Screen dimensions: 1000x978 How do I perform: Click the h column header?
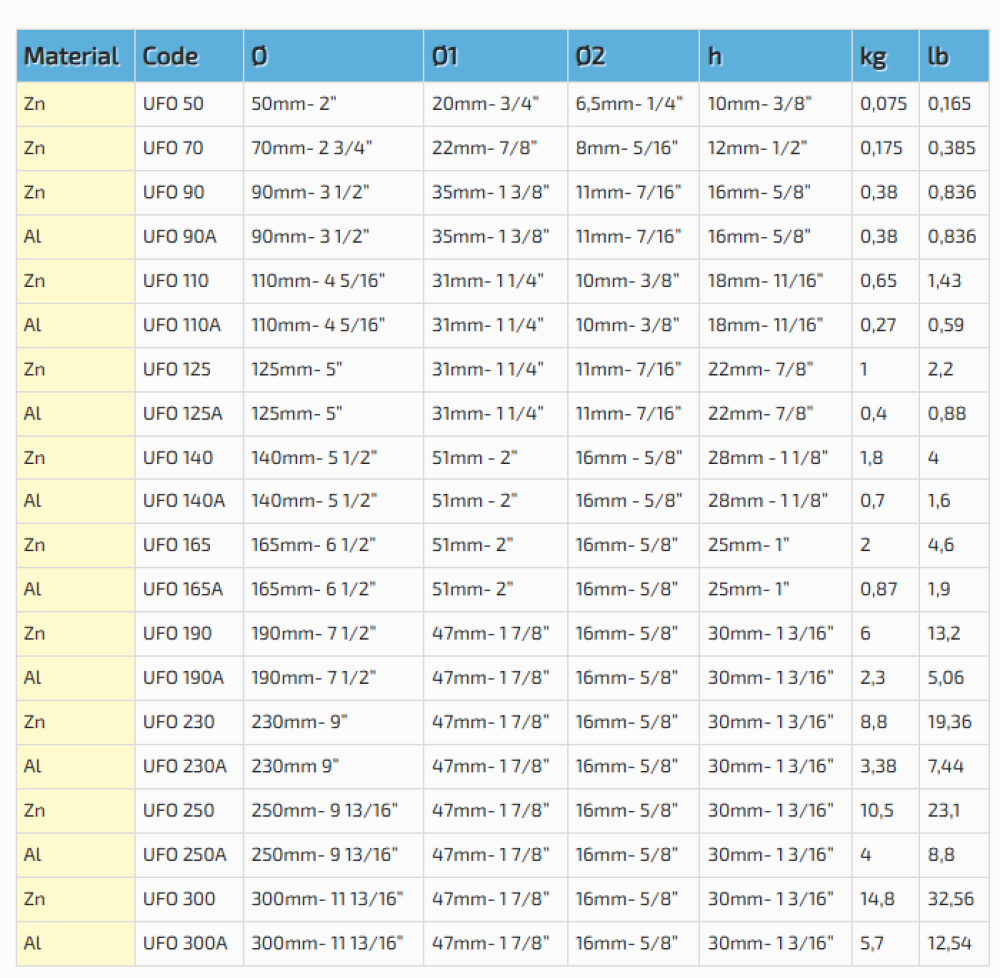pyautogui.click(x=715, y=56)
